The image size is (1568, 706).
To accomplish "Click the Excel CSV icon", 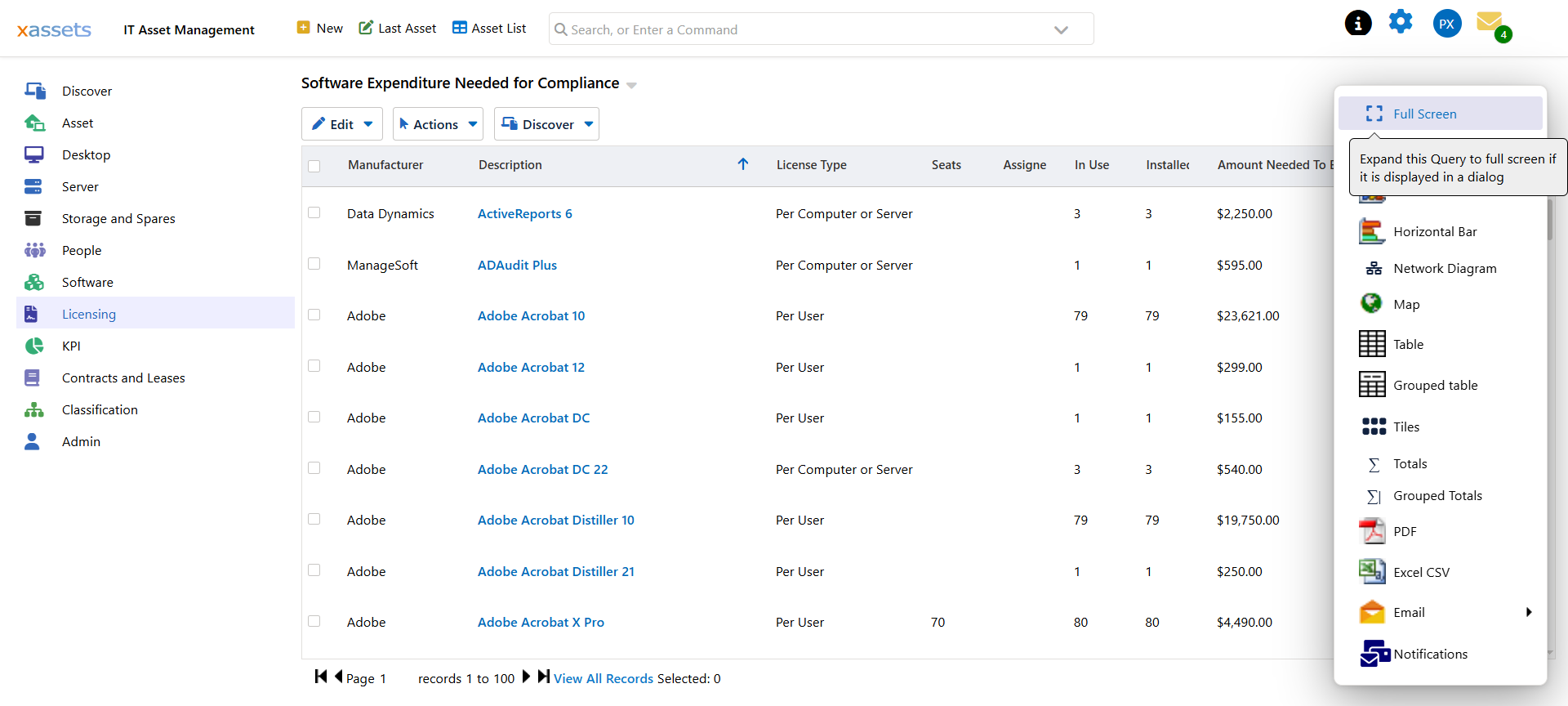I will click(x=1372, y=571).
